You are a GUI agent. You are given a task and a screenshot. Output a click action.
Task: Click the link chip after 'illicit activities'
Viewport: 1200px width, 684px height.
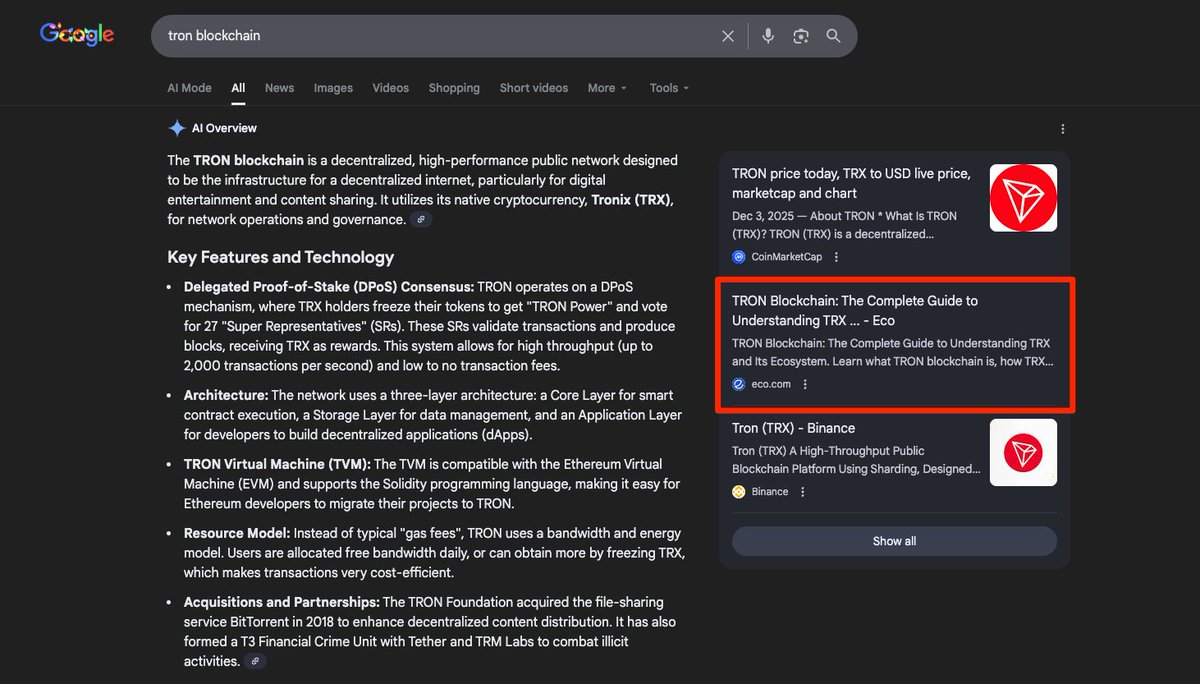pyautogui.click(x=256, y=661)
